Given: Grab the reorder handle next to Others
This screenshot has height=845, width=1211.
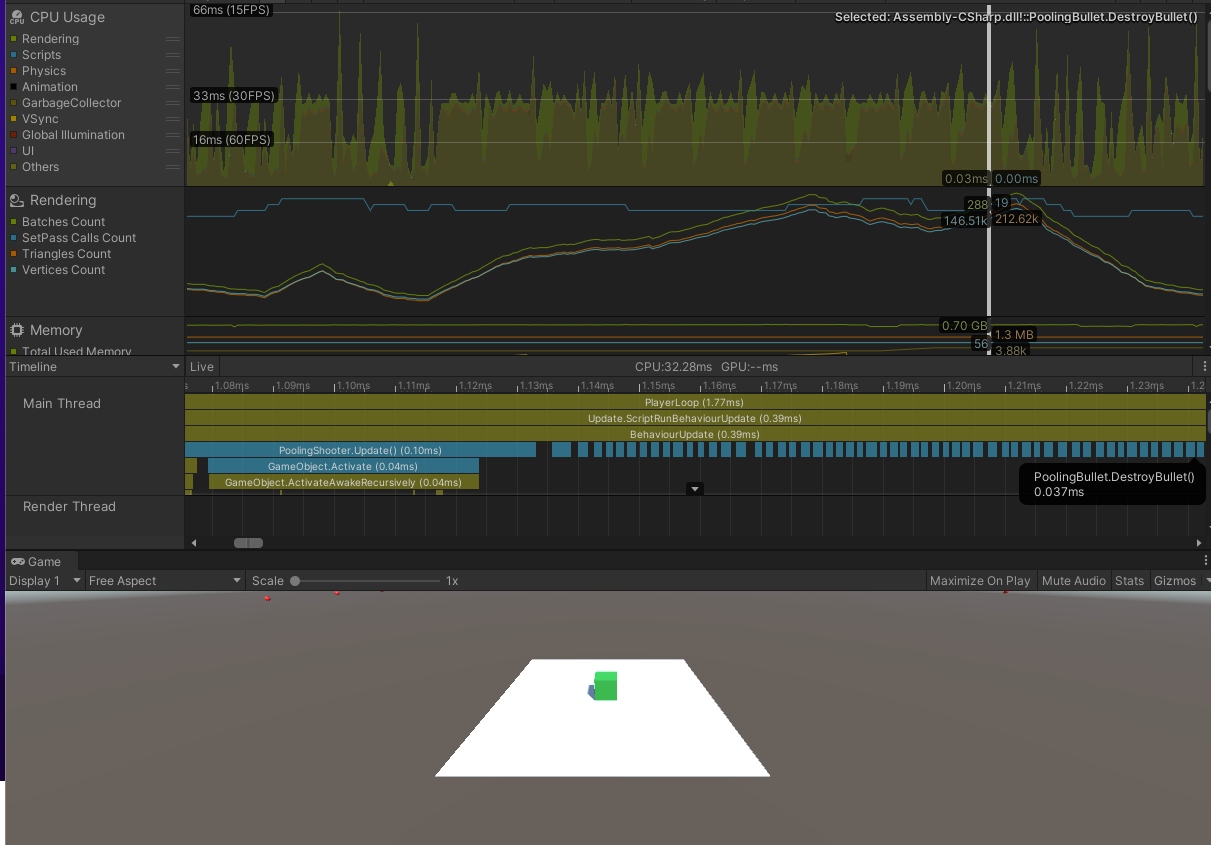Looking at the screenshot, I should pyautogui.click(x=173, y=167).
